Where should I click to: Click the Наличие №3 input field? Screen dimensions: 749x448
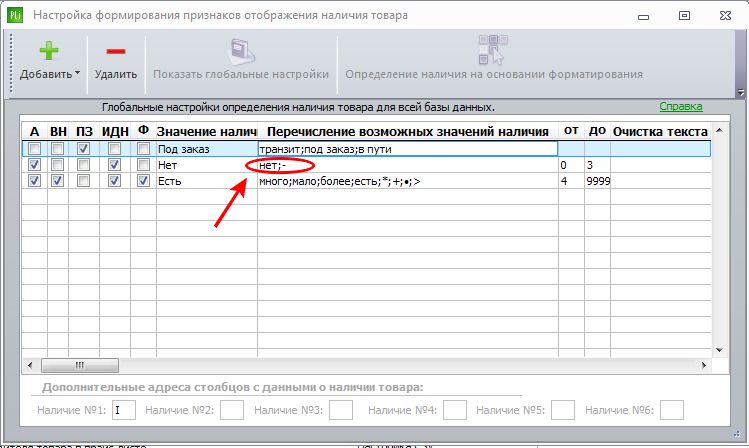coord(341,410)
